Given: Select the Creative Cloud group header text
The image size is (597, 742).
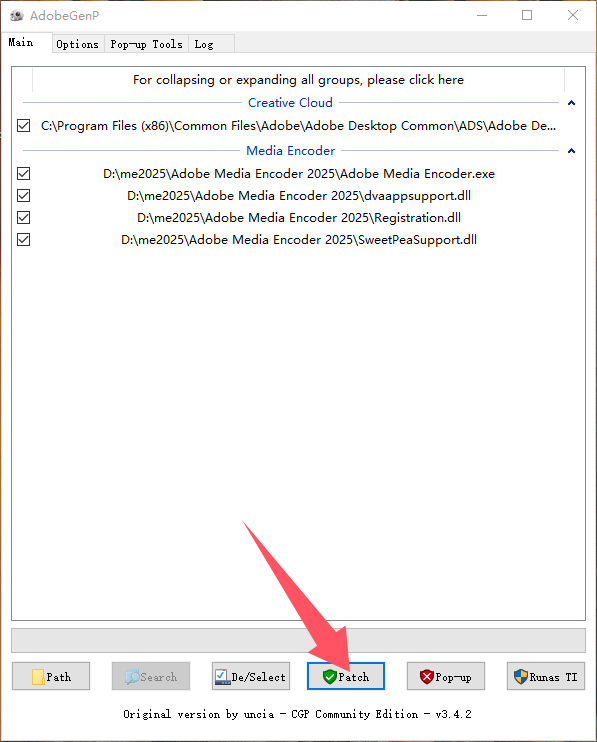Looking at the screenshot, I should (x=290, y=103).
